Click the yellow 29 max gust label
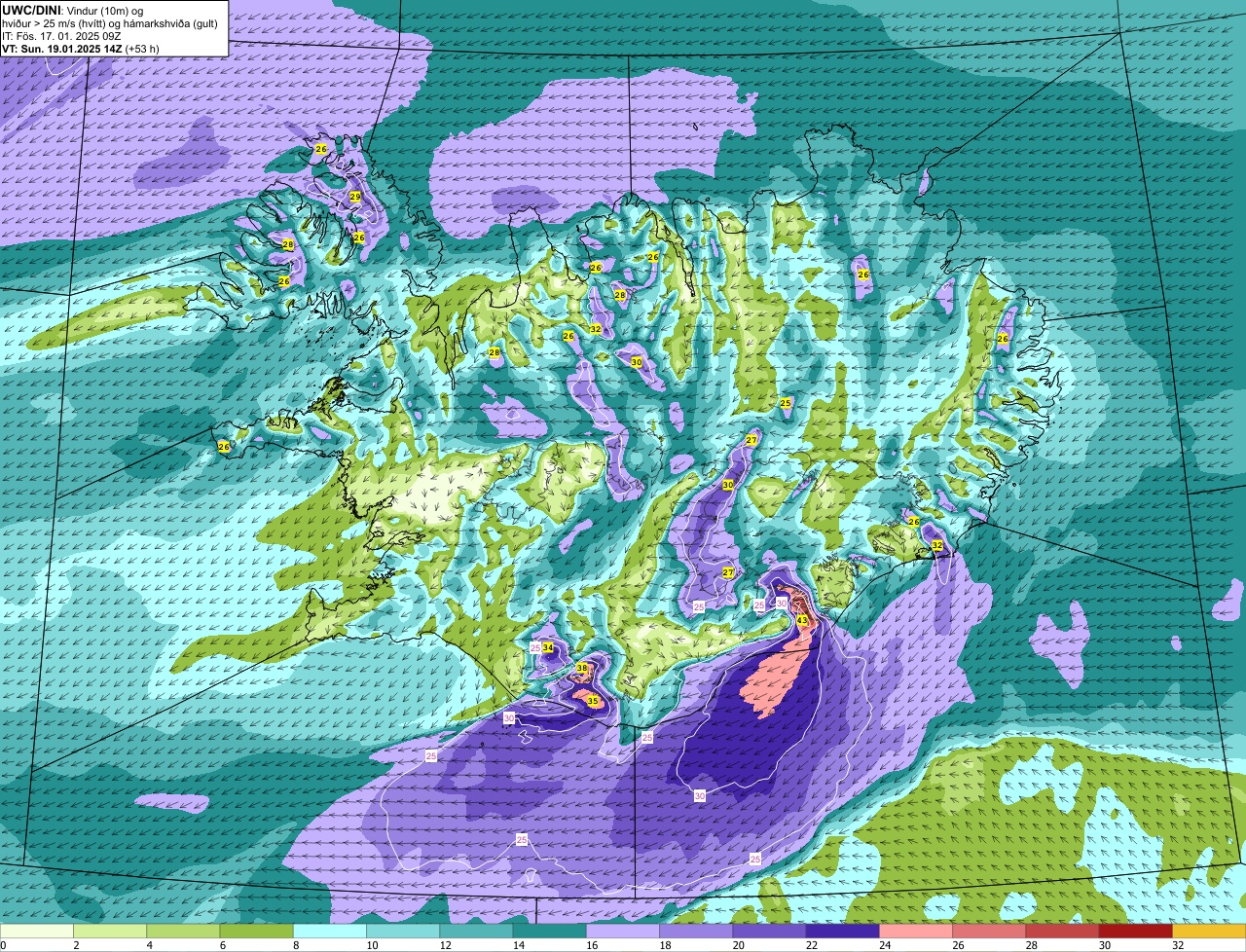Screen dimensions: 1246x952 click(355, 197)
